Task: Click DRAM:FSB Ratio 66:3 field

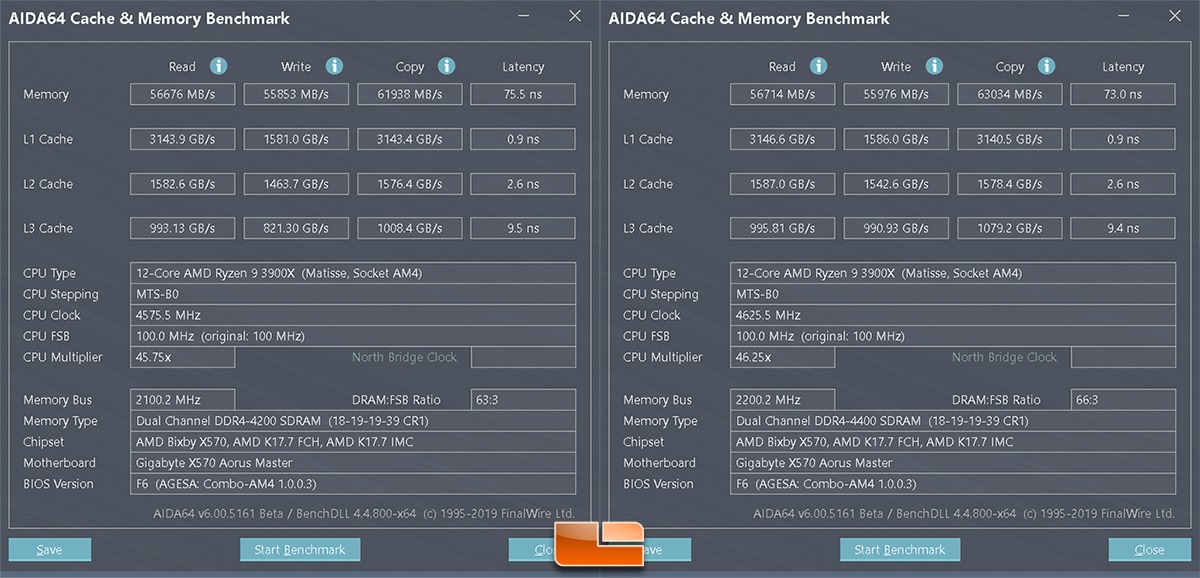Action: pos(1123,399)
